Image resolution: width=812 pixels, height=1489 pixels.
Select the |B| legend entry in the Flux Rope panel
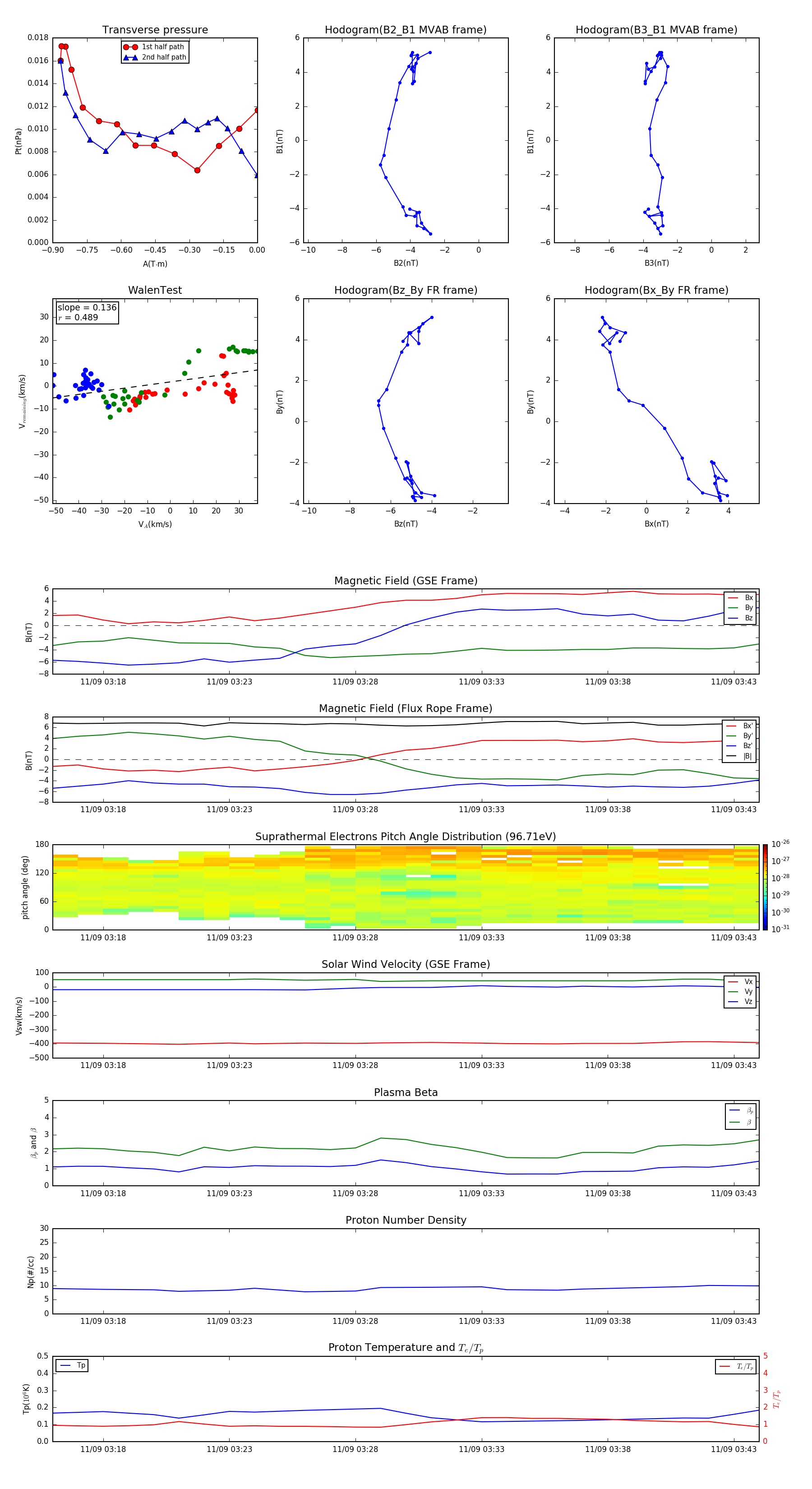click(740, 756)
